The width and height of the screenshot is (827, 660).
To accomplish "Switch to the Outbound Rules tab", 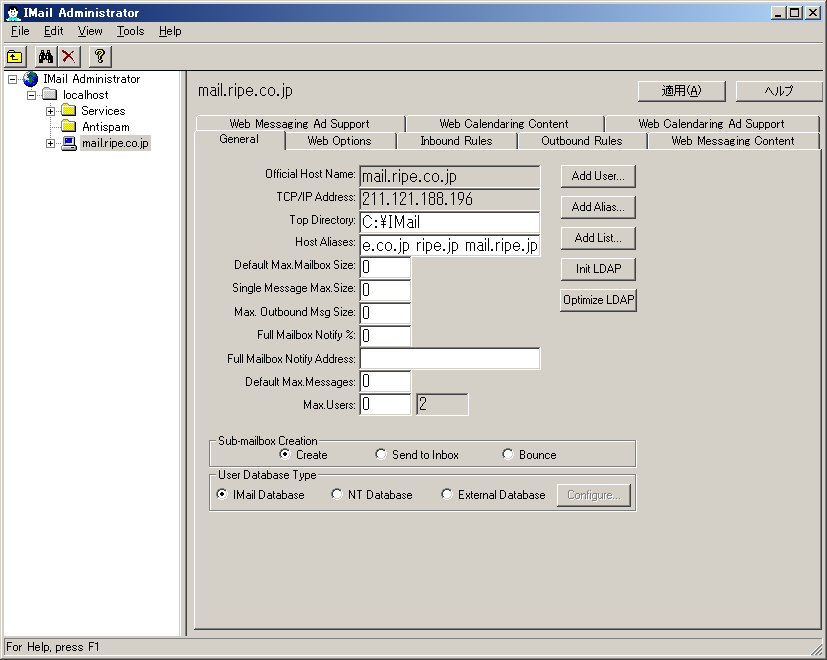I will tap(582, 141).
